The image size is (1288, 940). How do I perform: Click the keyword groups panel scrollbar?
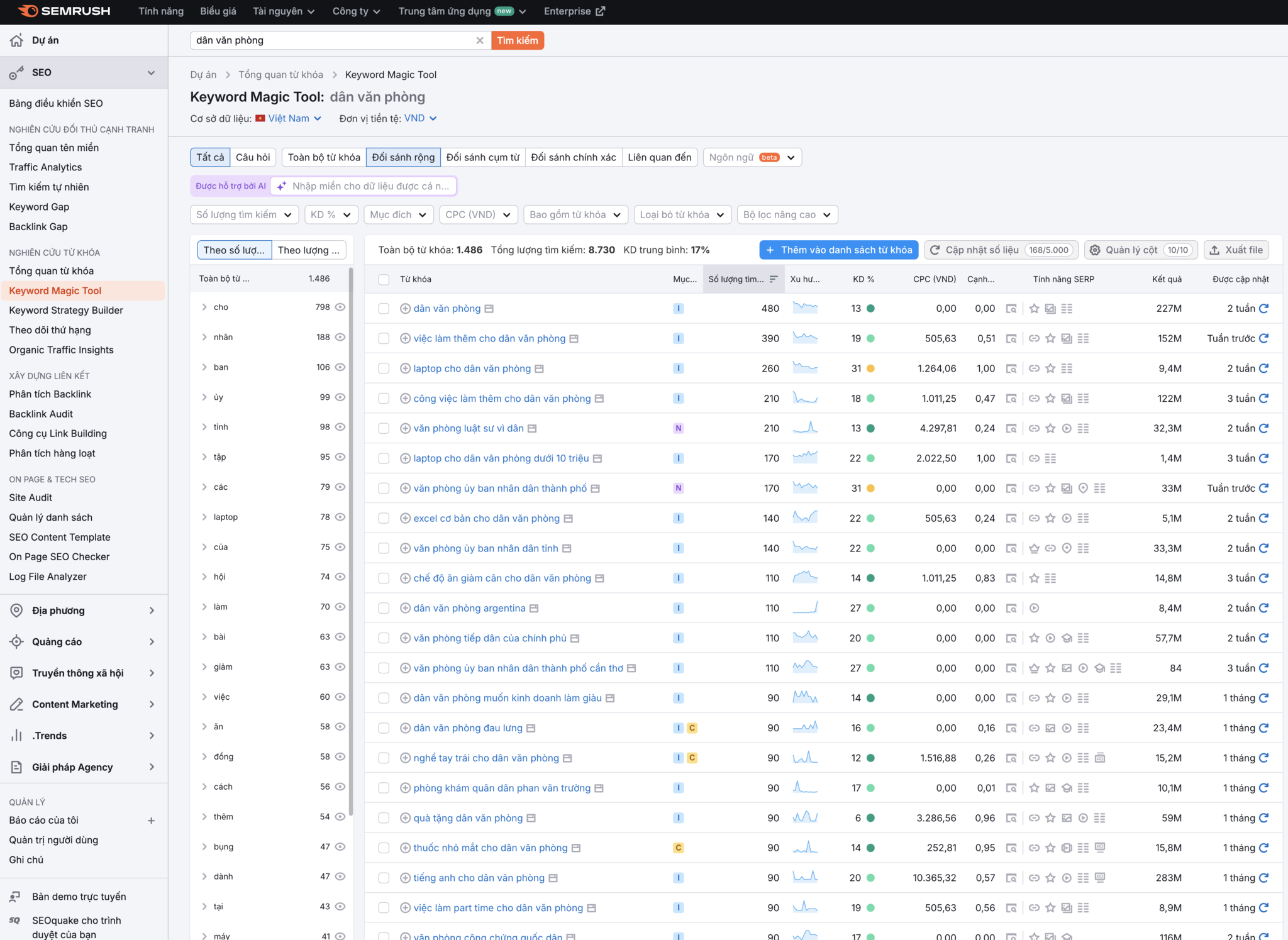tap(351, 541)
